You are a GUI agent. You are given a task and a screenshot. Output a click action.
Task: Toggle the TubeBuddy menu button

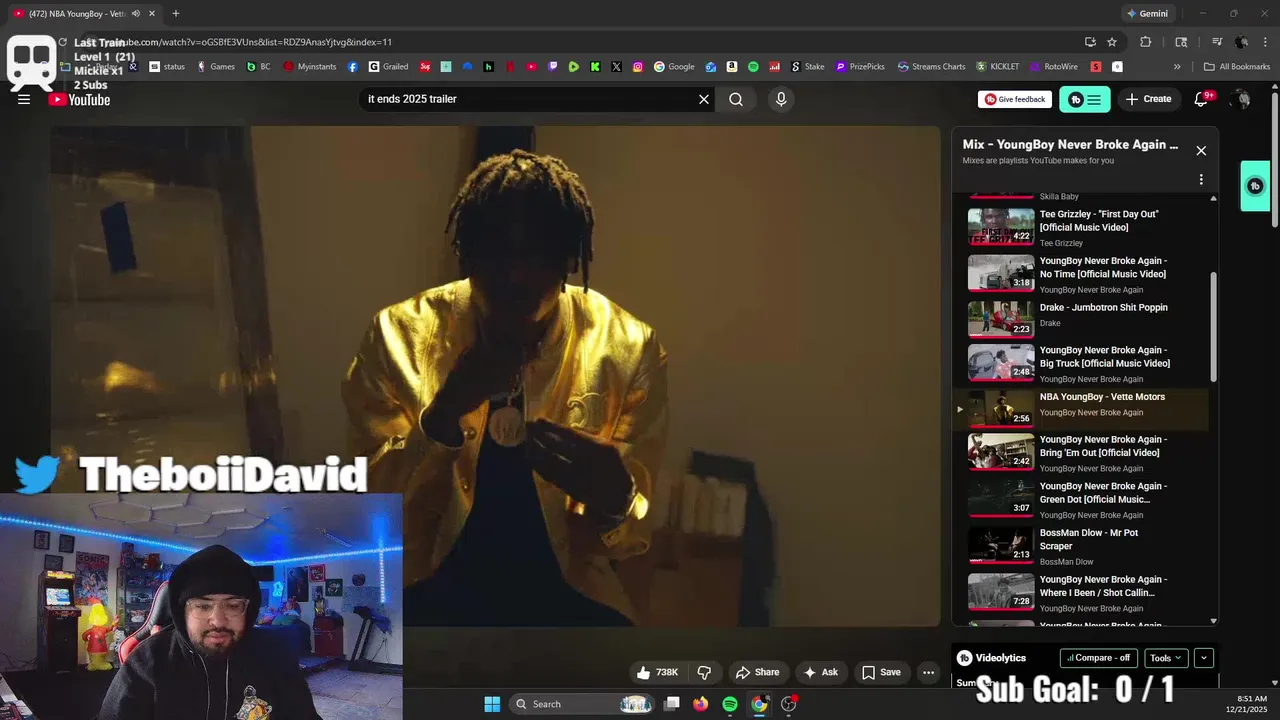[1085, 99]
